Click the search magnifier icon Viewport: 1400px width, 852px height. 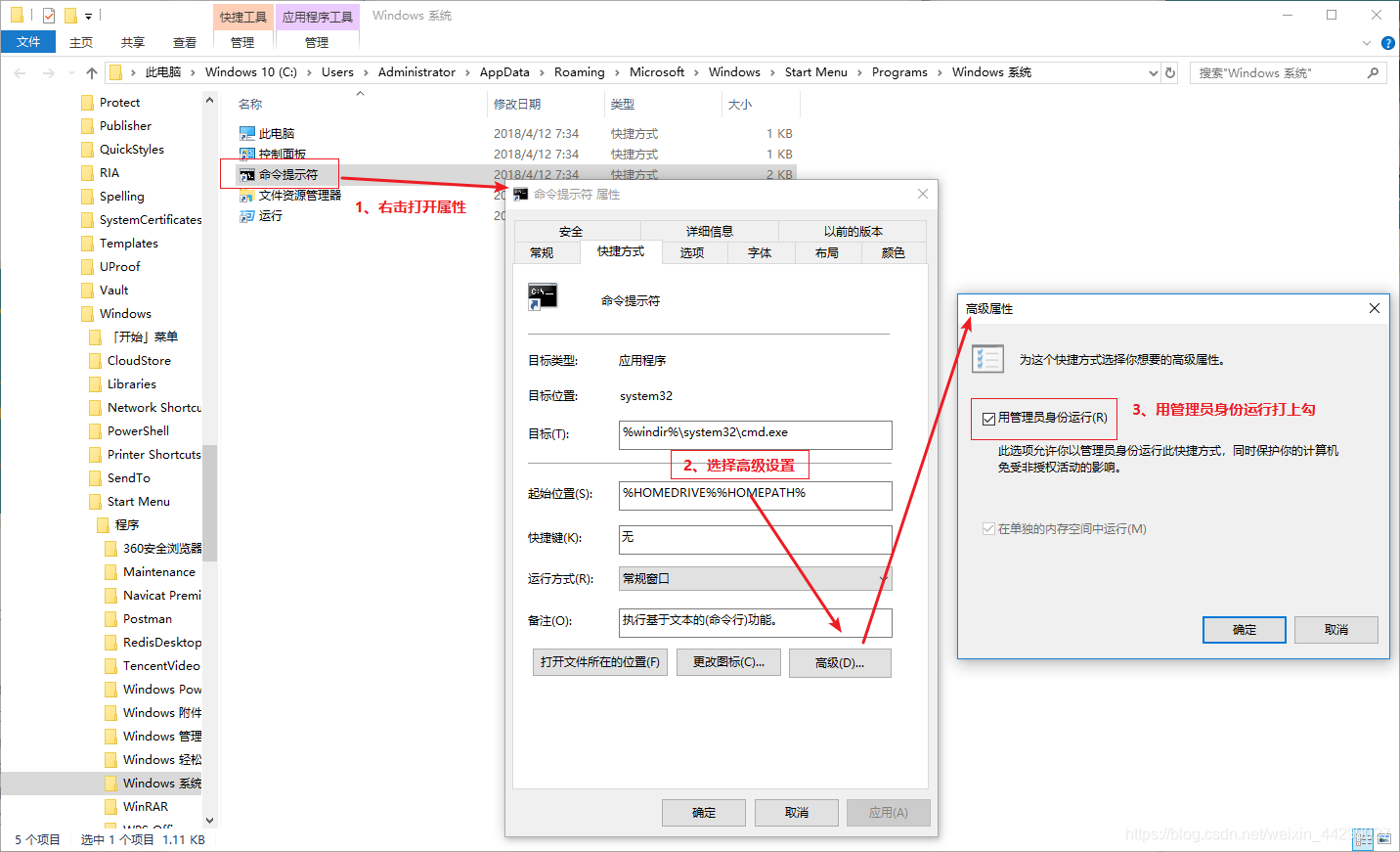pyautogui.click(x=1373, y=72)
